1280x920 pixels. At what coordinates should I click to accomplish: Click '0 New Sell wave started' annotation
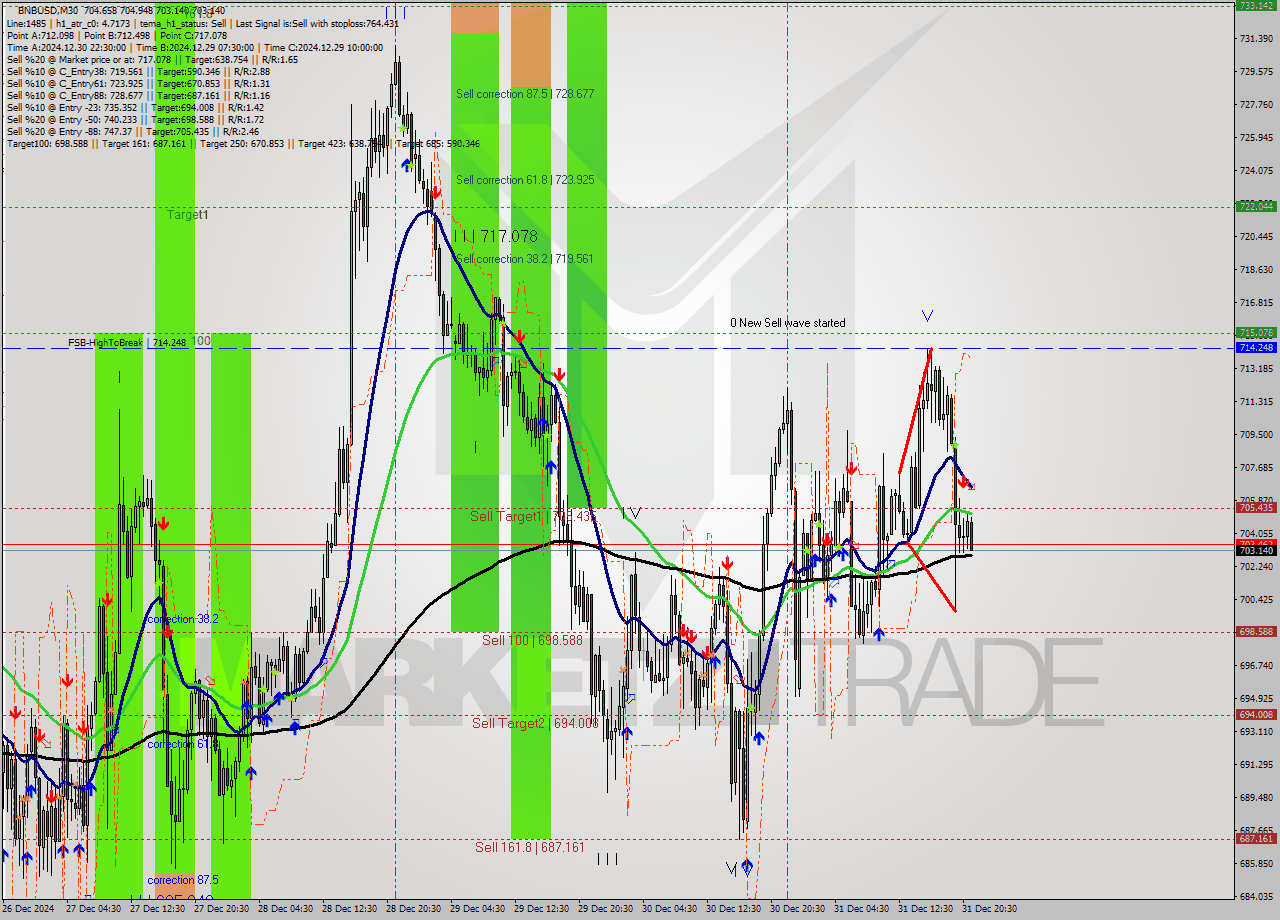(787, 323)
